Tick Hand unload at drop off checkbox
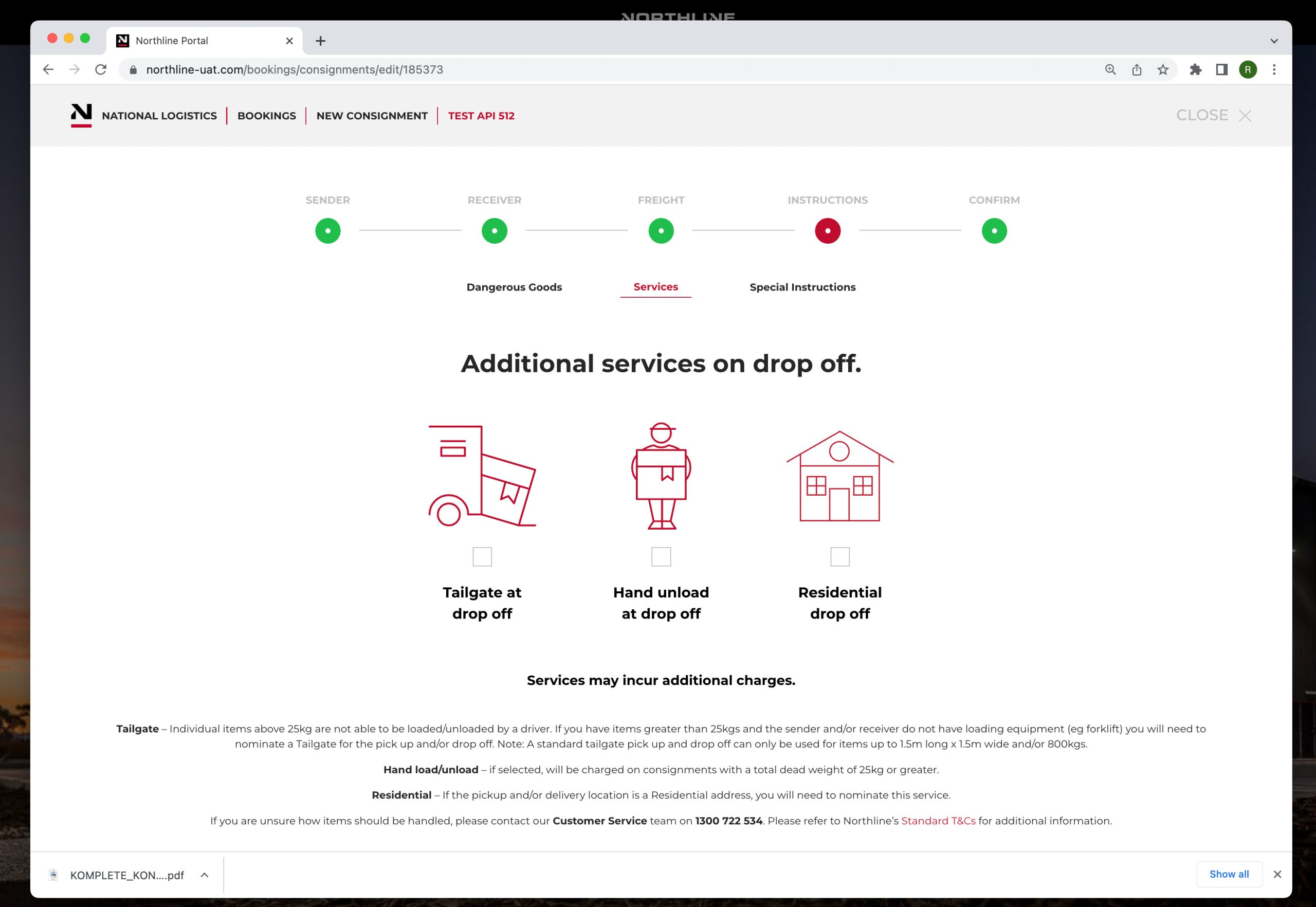The image size is (1316, 907). tap(661, 556)
